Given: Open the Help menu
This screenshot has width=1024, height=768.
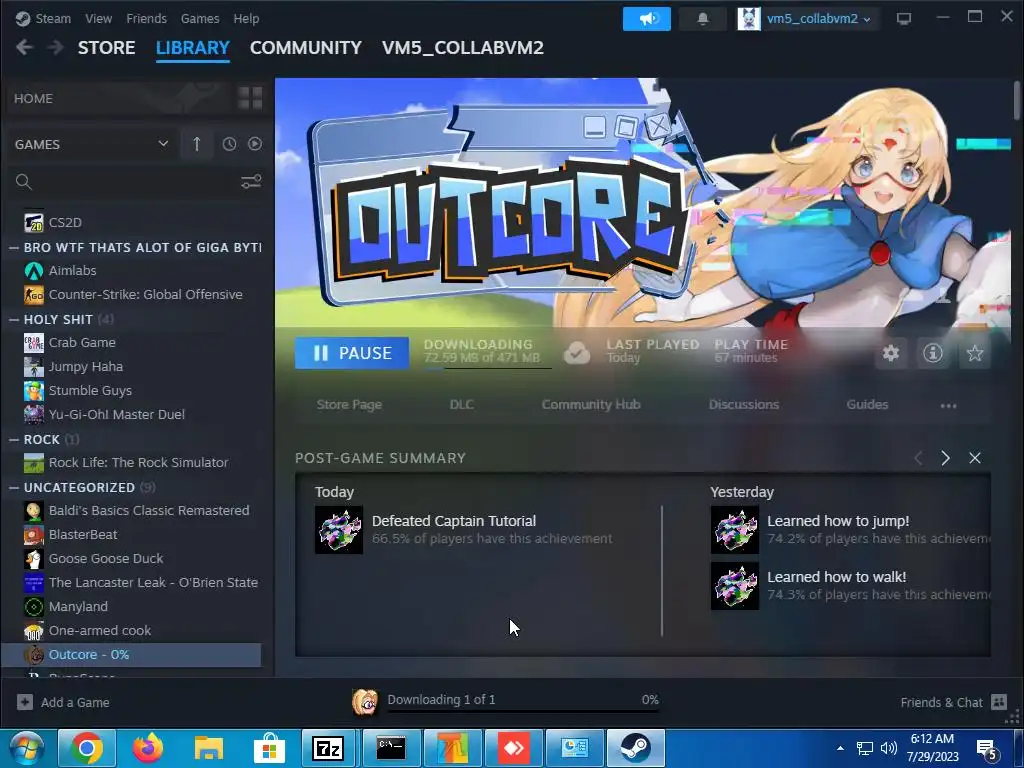Looking at the screenshot, I should point(246,18).
